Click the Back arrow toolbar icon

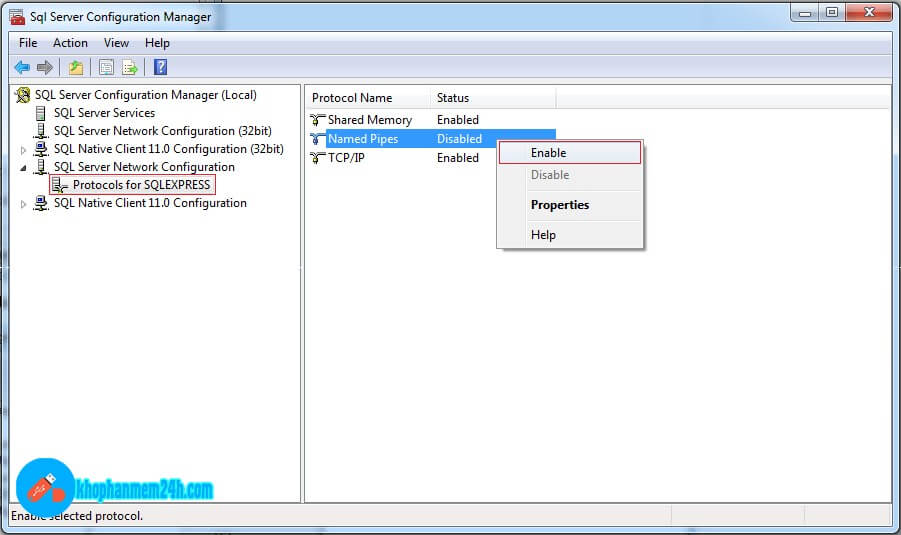(22, 68)
